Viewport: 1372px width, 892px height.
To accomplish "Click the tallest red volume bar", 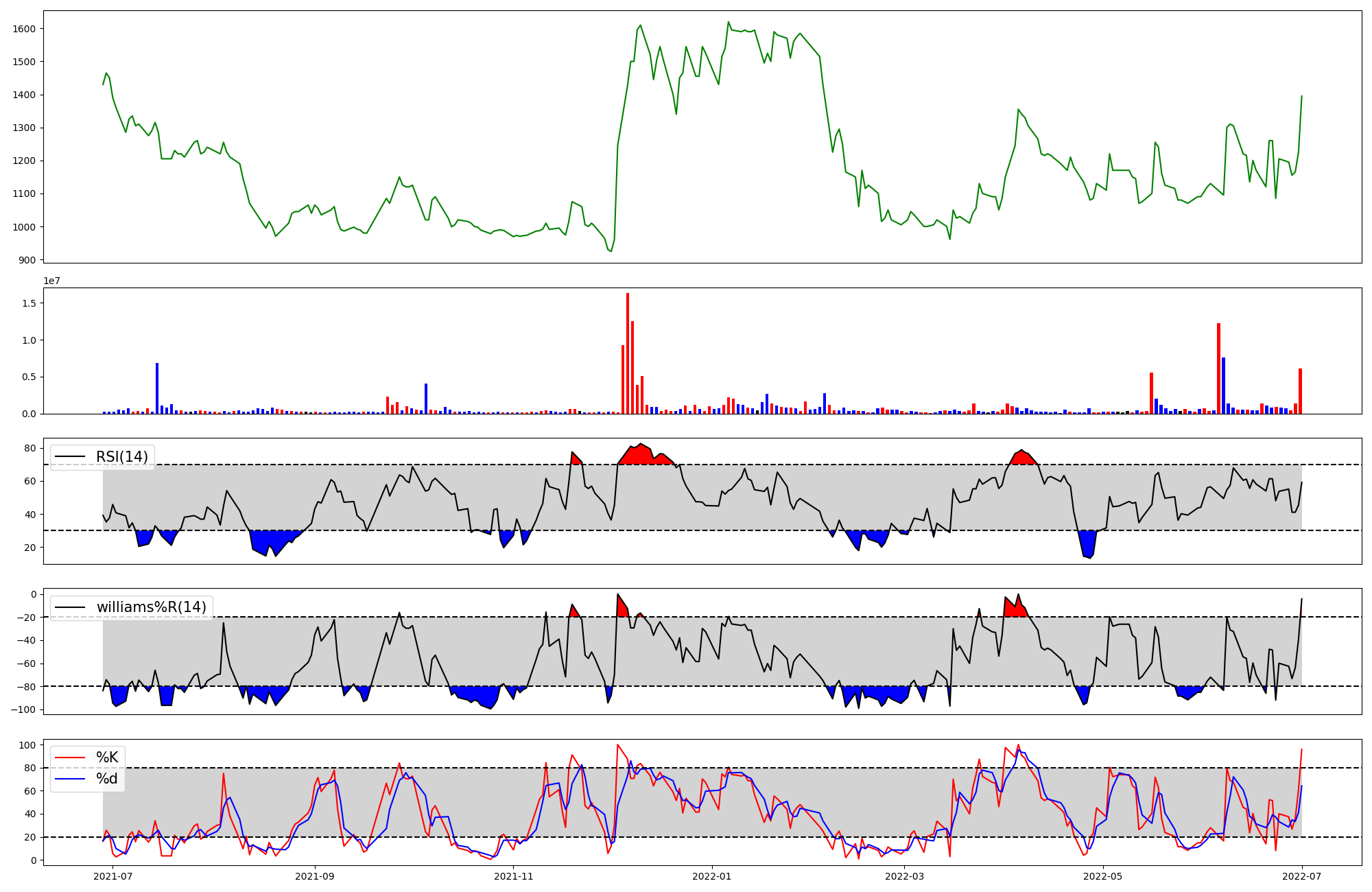I will (x=628, y=353).
